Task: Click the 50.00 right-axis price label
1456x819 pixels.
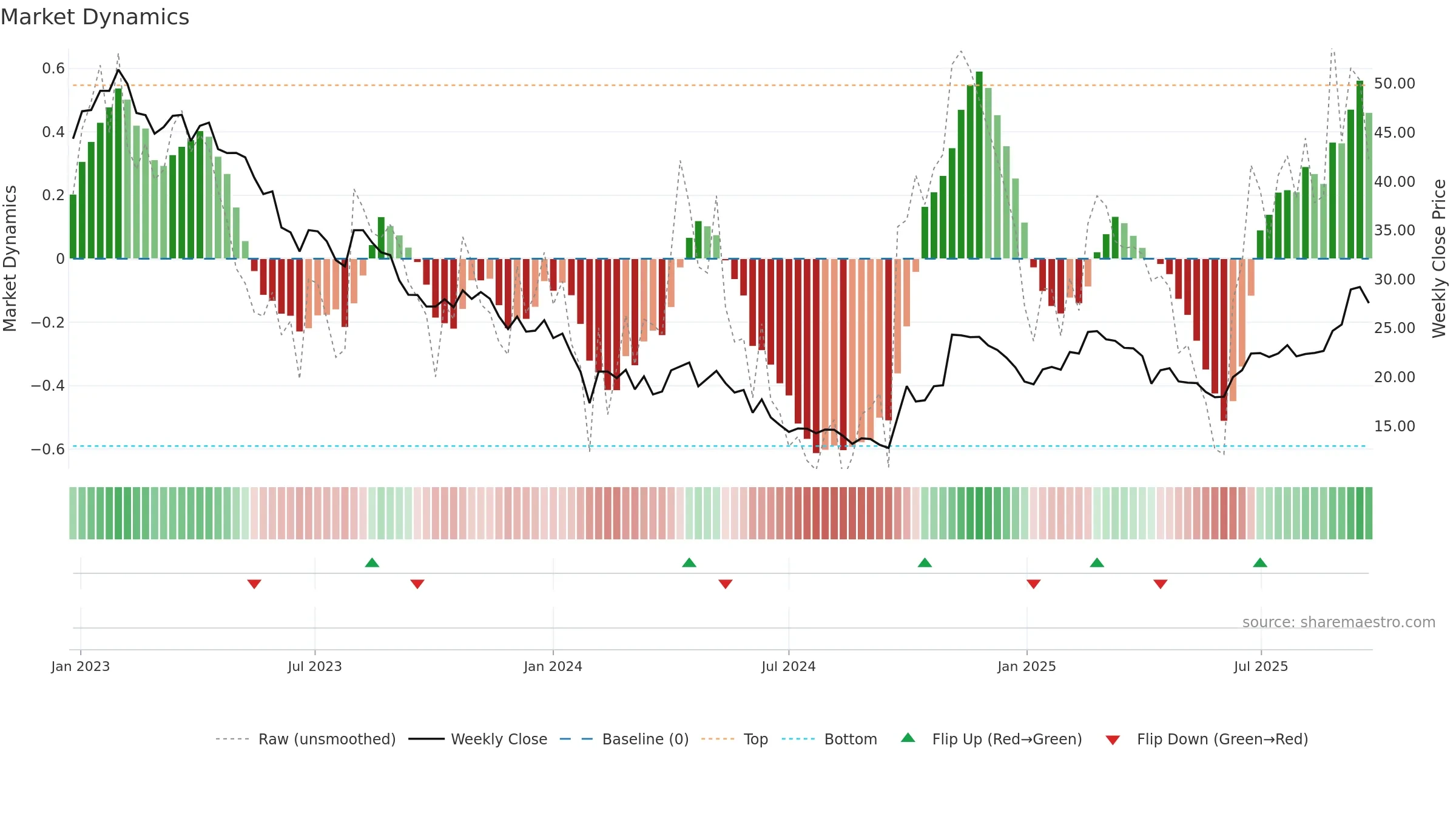Action: pos(1395,84)
